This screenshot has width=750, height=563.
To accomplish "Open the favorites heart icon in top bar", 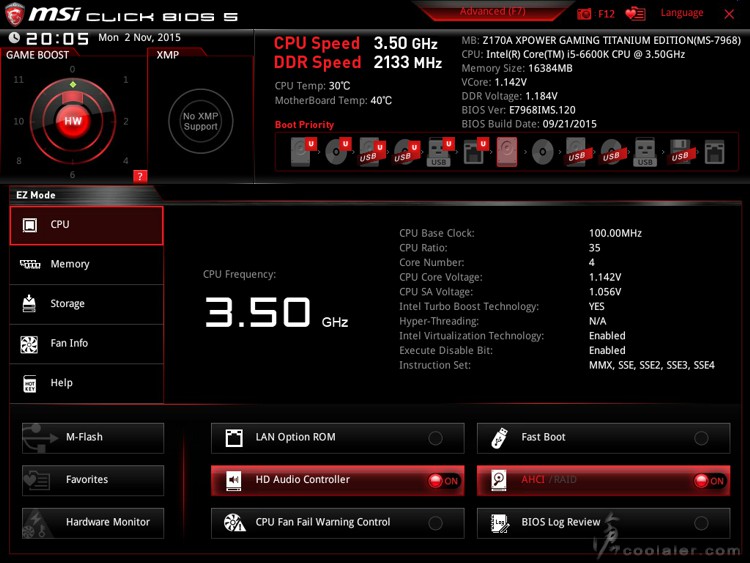I will (x=636, y=14).
